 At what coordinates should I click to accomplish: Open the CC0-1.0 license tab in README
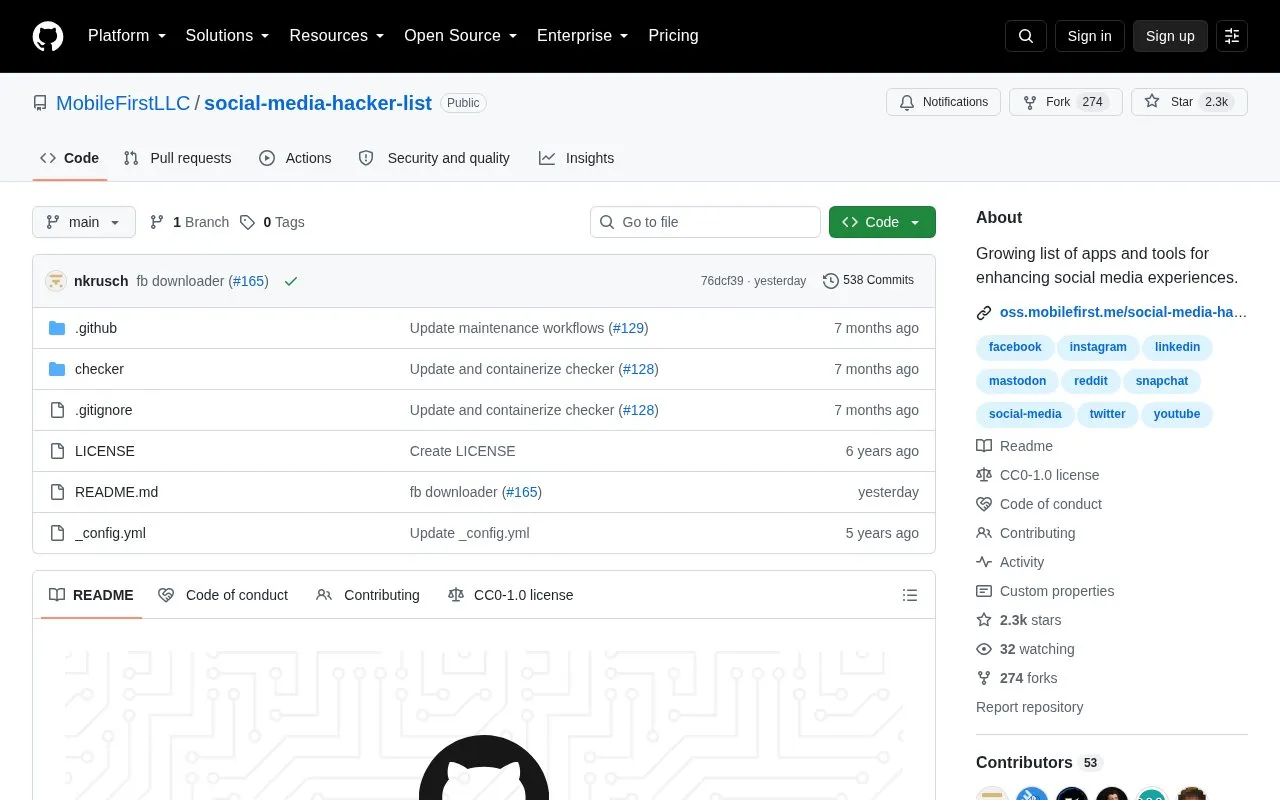click(x=510, y=595)
